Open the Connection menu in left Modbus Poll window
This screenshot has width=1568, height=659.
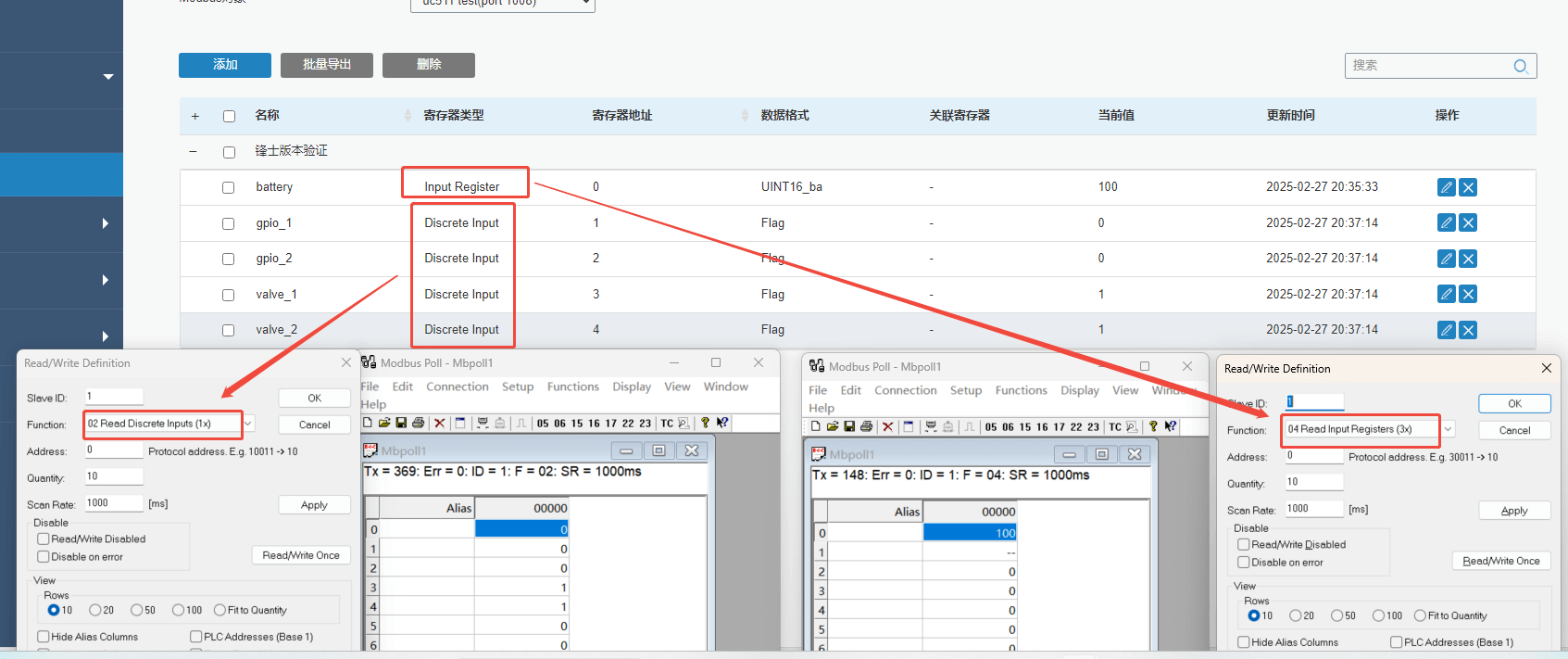pos(457,387)
